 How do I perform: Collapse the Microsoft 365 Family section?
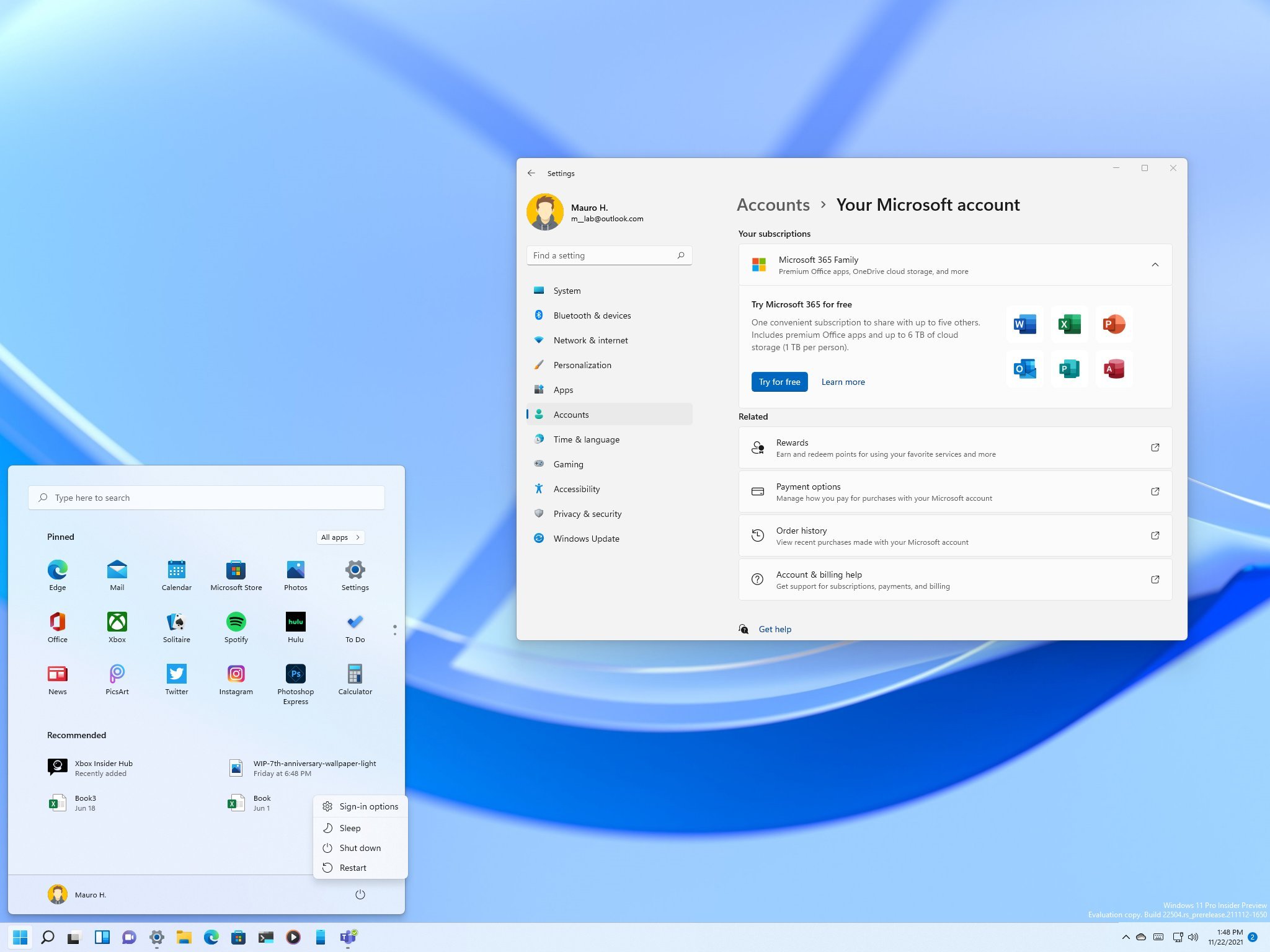point(1155,265)
